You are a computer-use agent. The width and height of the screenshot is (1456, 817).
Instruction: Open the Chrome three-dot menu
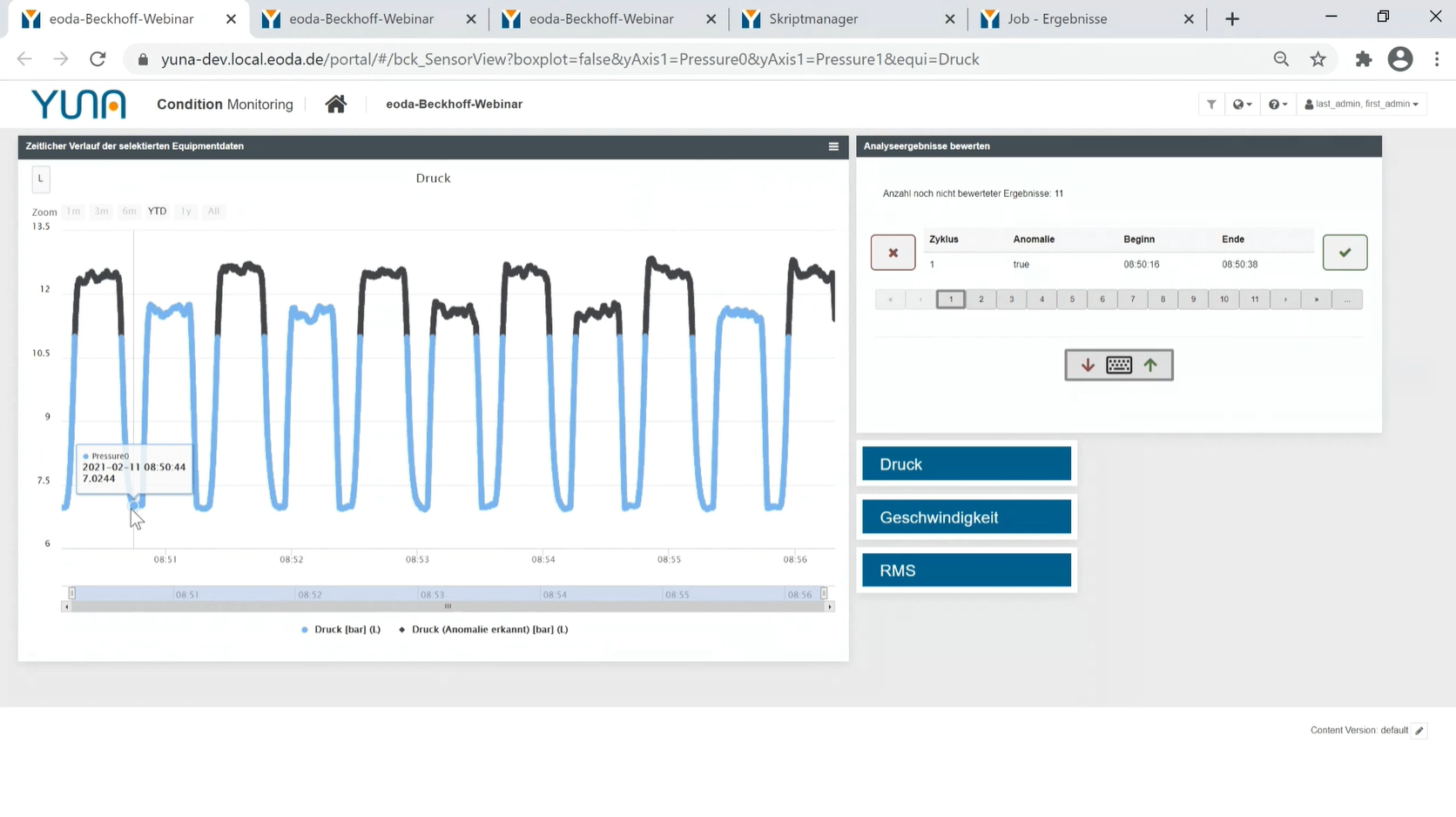[x=1437, y=59]
